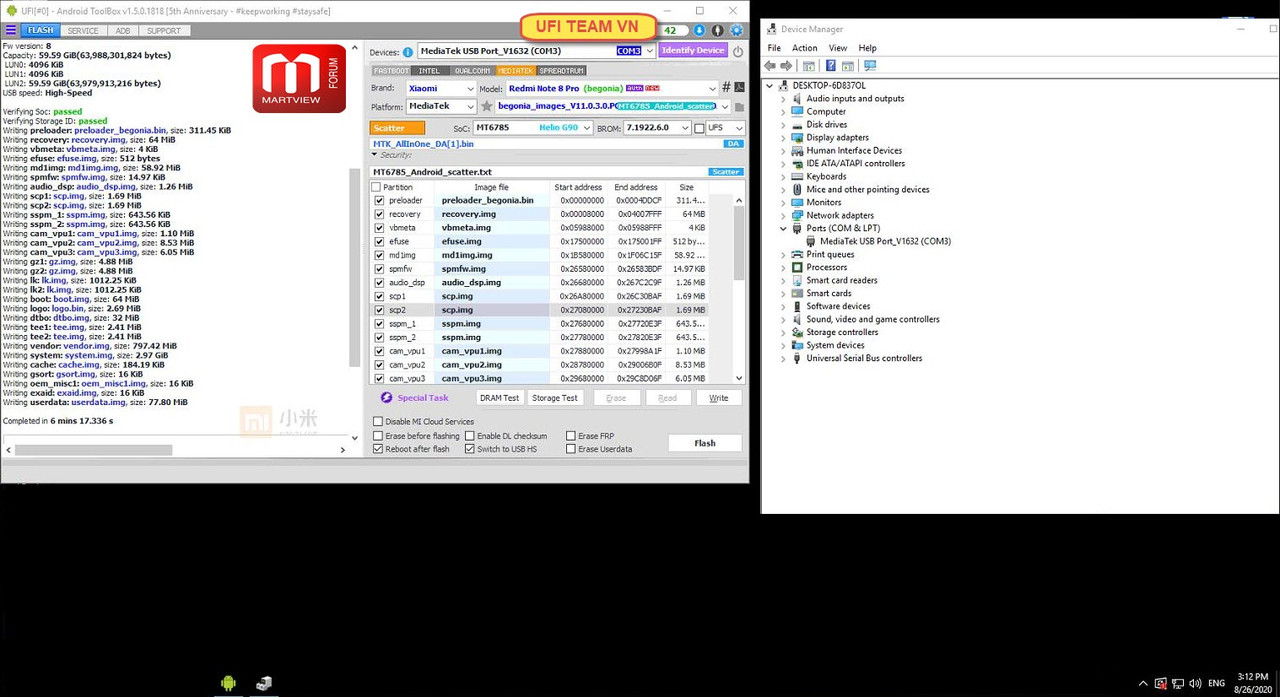Image resolution: width=1280 pixels, height=697 pixels.
Task: Open the UFS storage type dropdown
Action: tap(739, 128)
